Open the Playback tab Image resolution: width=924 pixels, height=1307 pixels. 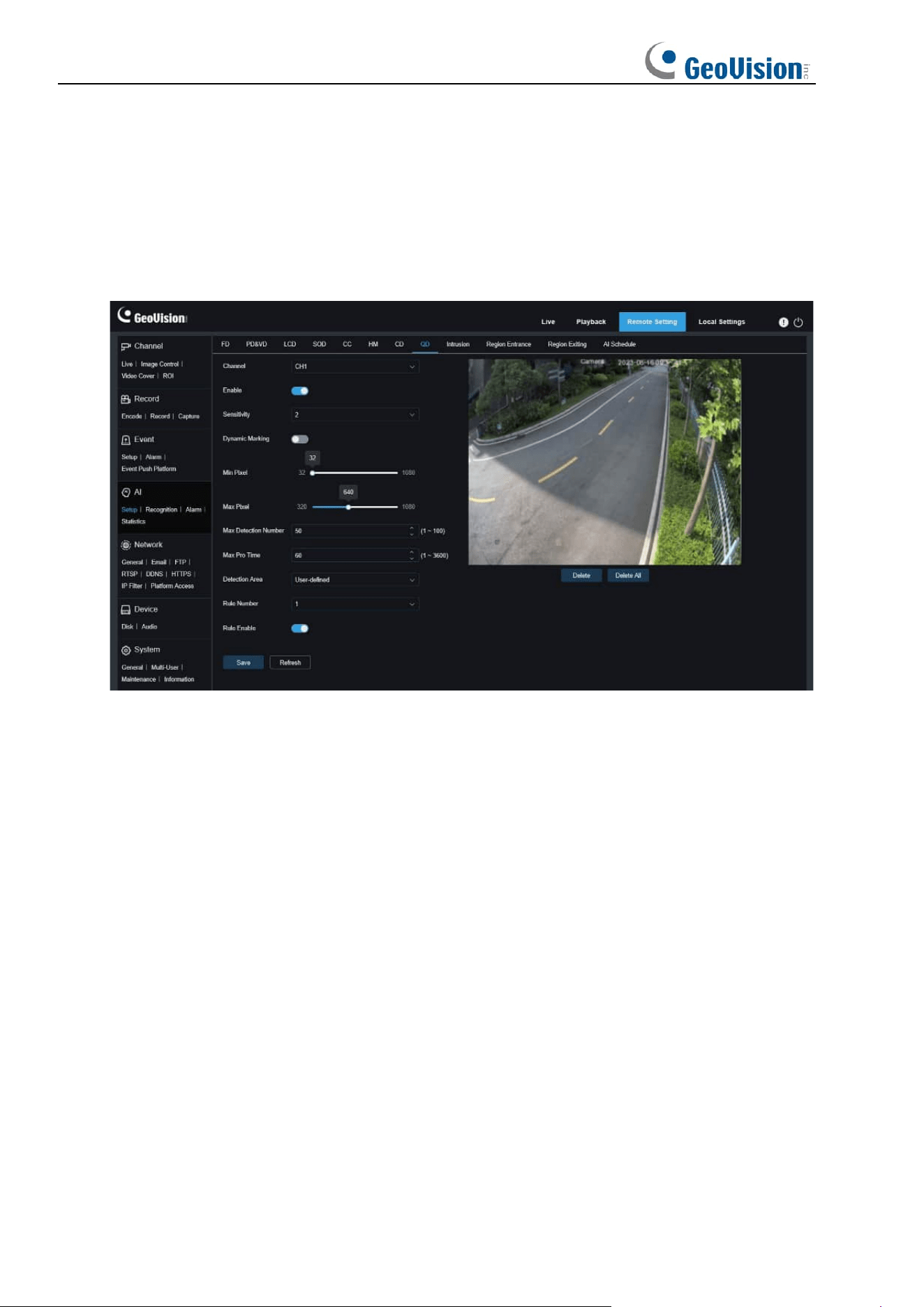[590, 322]
